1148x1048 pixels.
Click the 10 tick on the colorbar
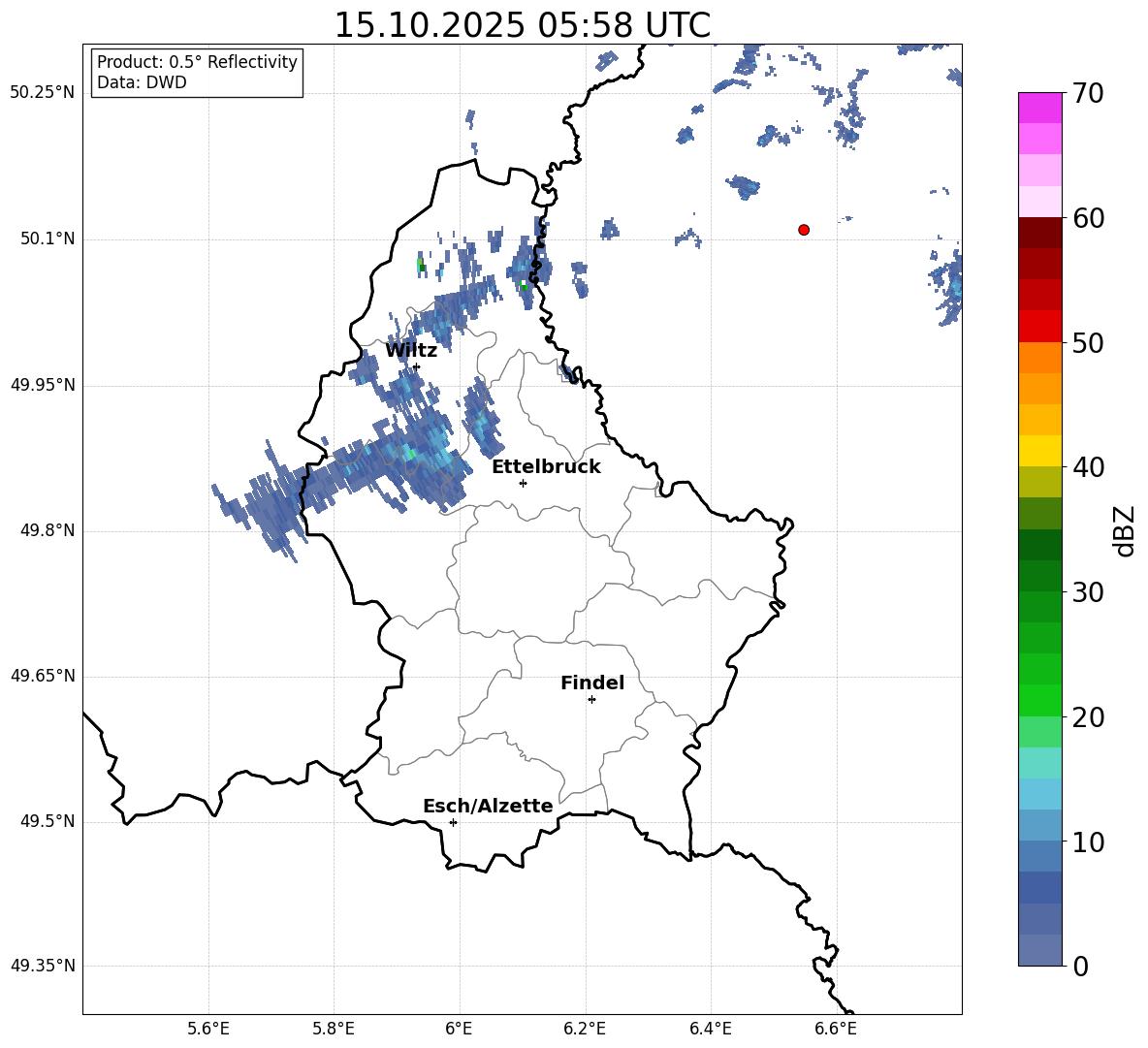(1088, 842)
